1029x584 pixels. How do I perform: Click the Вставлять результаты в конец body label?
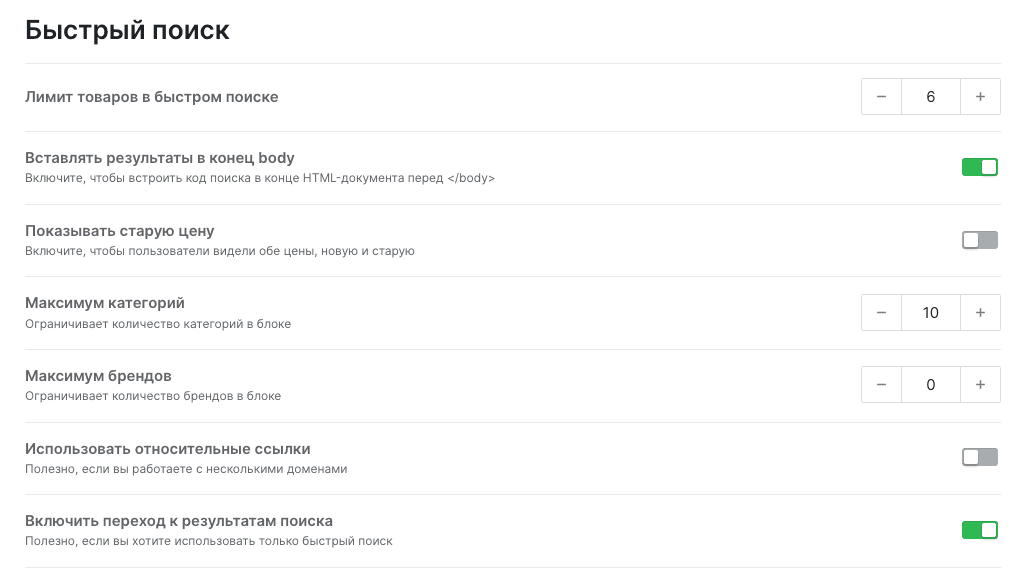point(159,158)
